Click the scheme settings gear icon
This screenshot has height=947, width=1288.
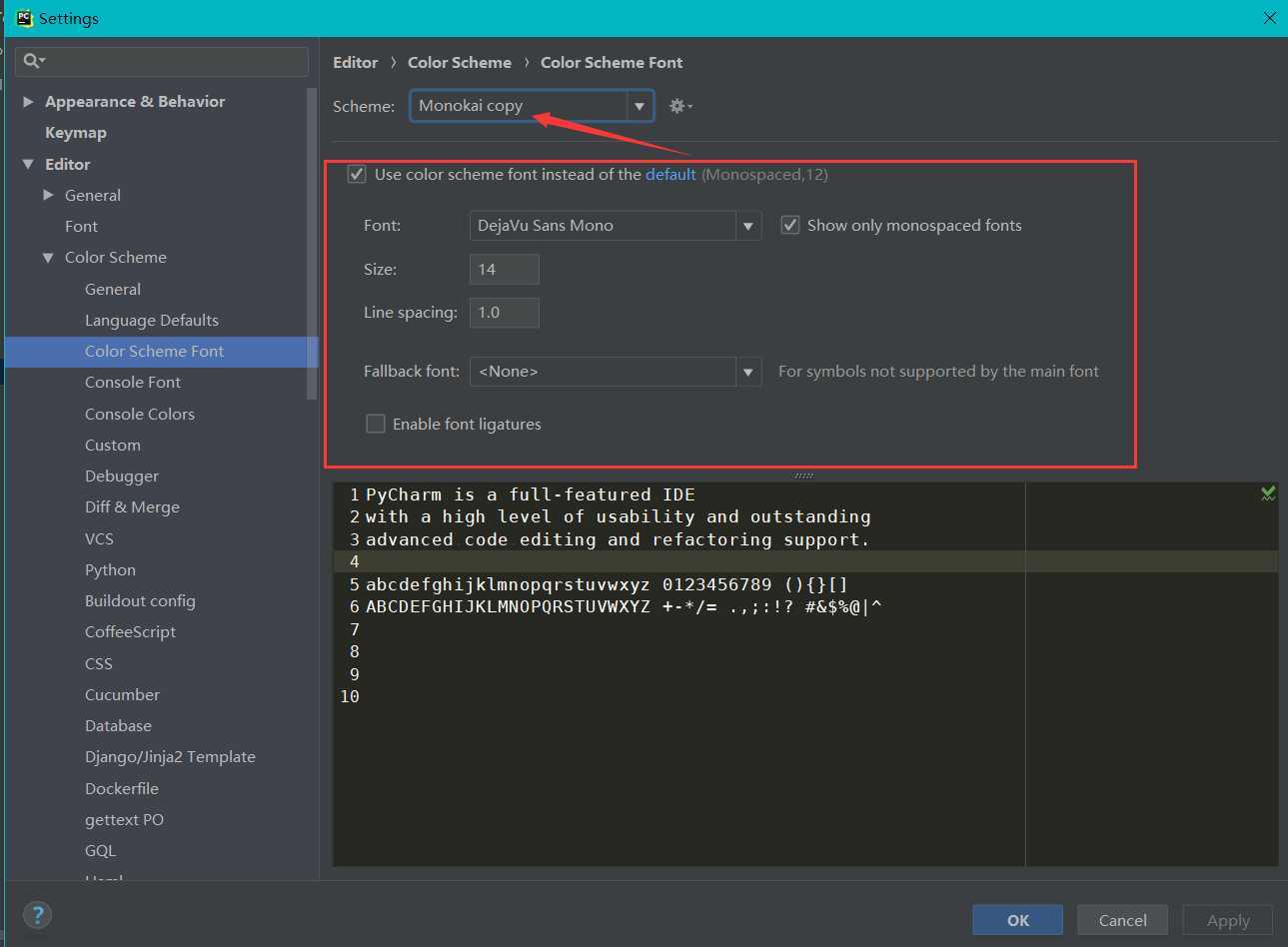678,106
